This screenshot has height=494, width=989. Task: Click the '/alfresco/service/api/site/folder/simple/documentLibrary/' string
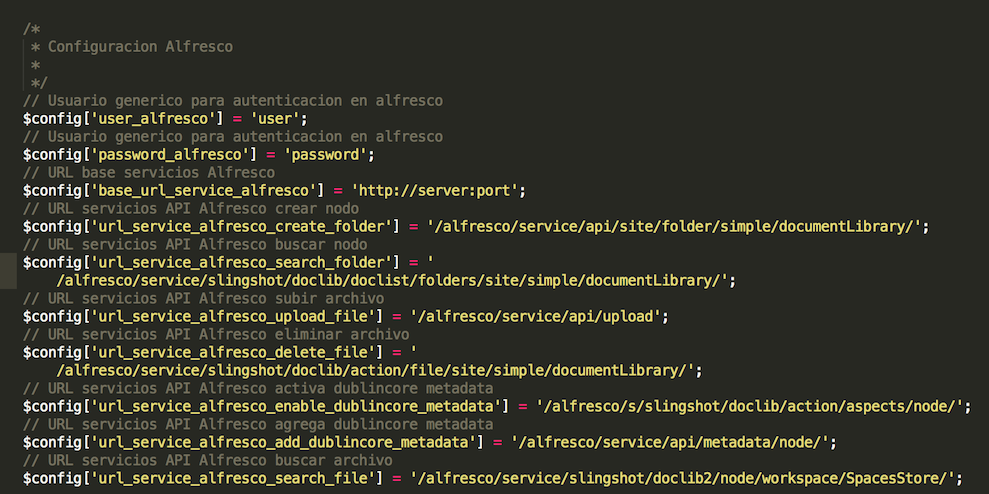point(673,226)
